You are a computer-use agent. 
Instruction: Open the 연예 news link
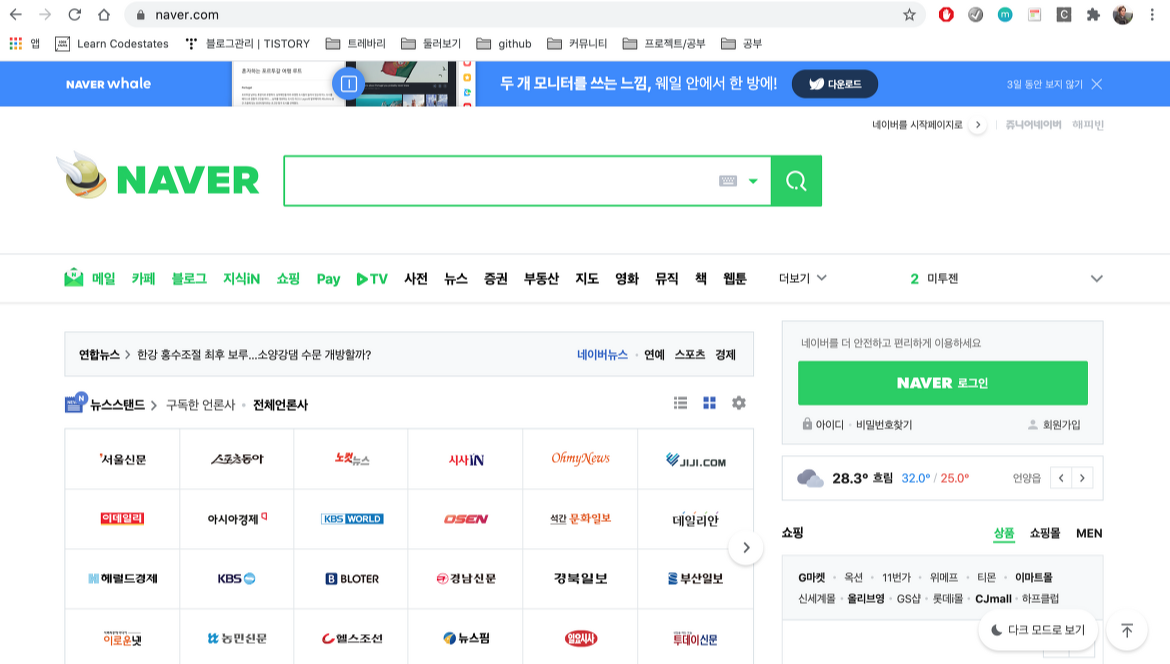point(654,354)
